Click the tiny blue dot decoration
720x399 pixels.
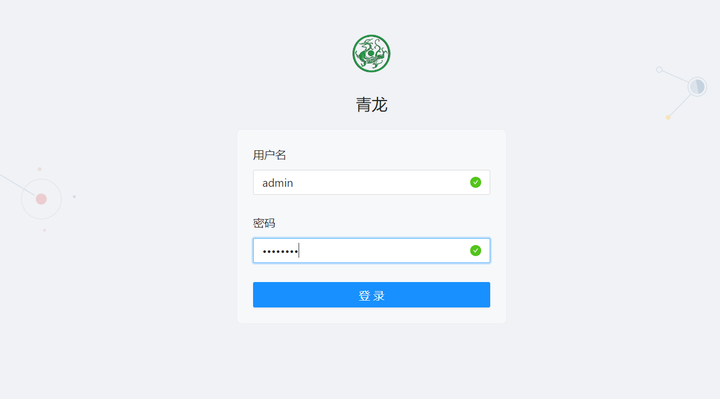74,197
